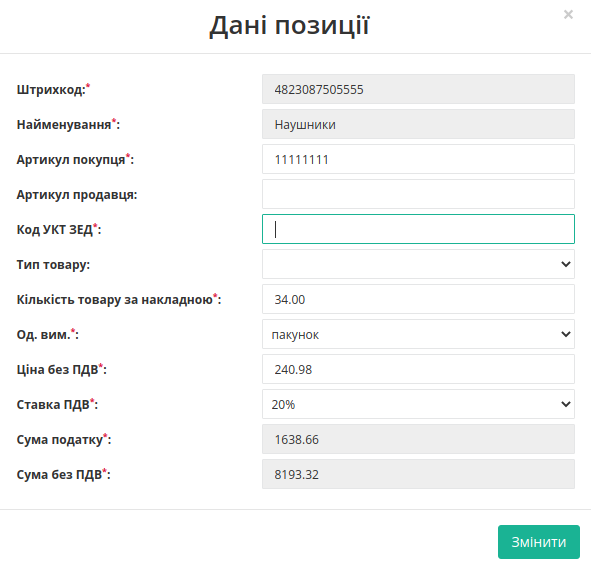Click the Артикул покупця label
The height and width of the screenshot is (573, 591).
(75, 160)
